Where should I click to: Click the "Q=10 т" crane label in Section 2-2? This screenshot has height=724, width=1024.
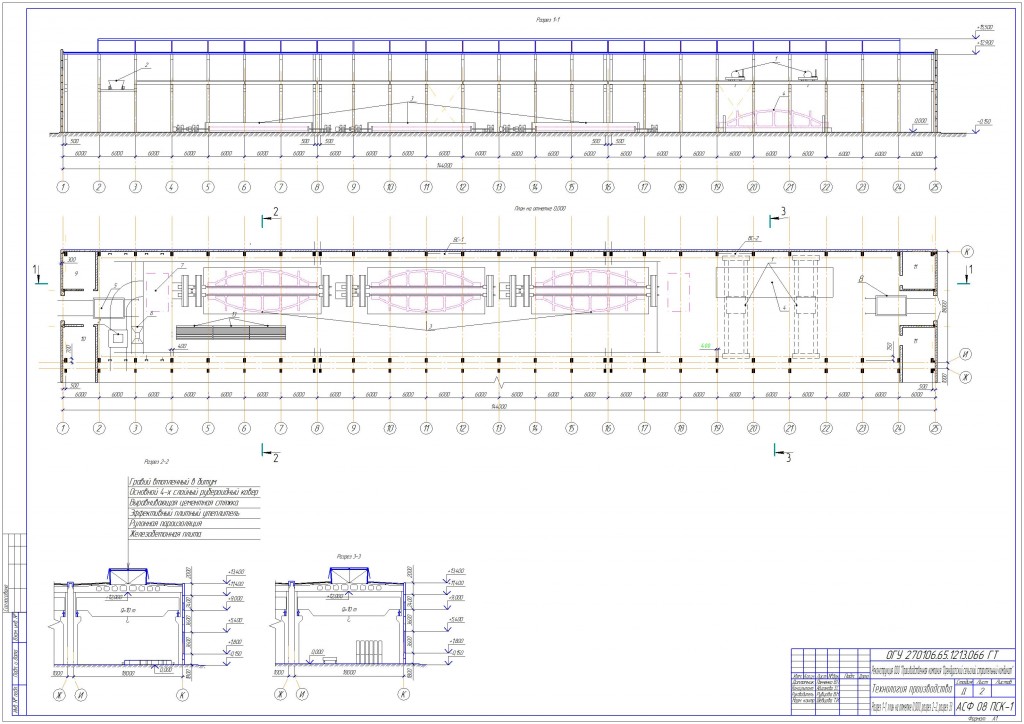click(129, 610)
